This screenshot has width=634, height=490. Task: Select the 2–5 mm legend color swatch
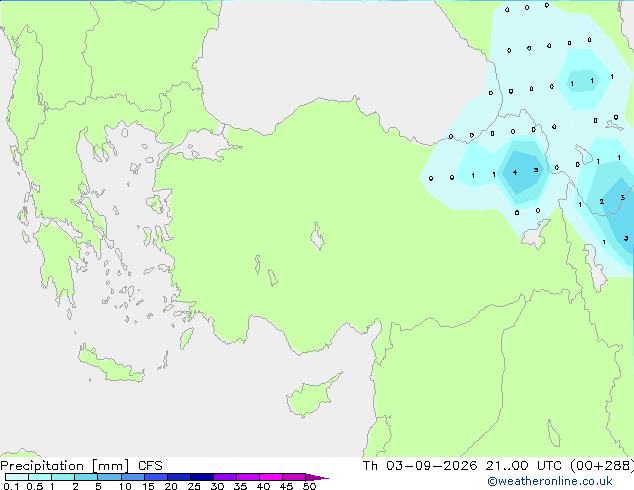point(86,477)
